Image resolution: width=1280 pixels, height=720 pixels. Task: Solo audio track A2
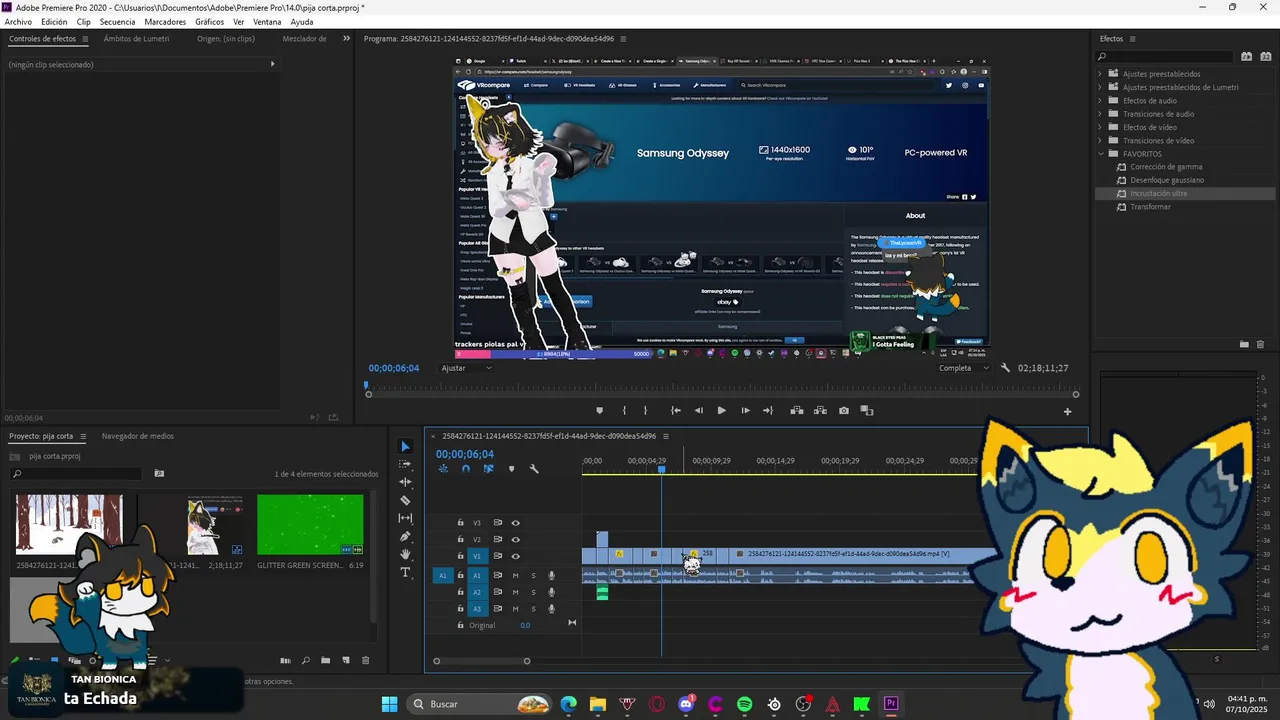pyautogui.click(x=533, y=592)
